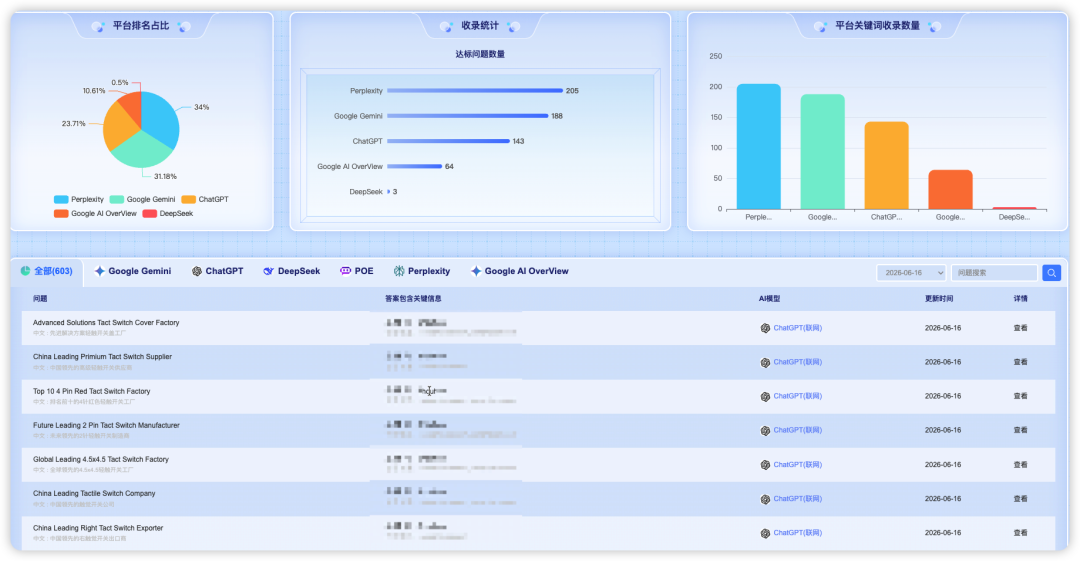Click the Perplexity progress bar showing 205
1080x561 pixels.
(475, 91)
